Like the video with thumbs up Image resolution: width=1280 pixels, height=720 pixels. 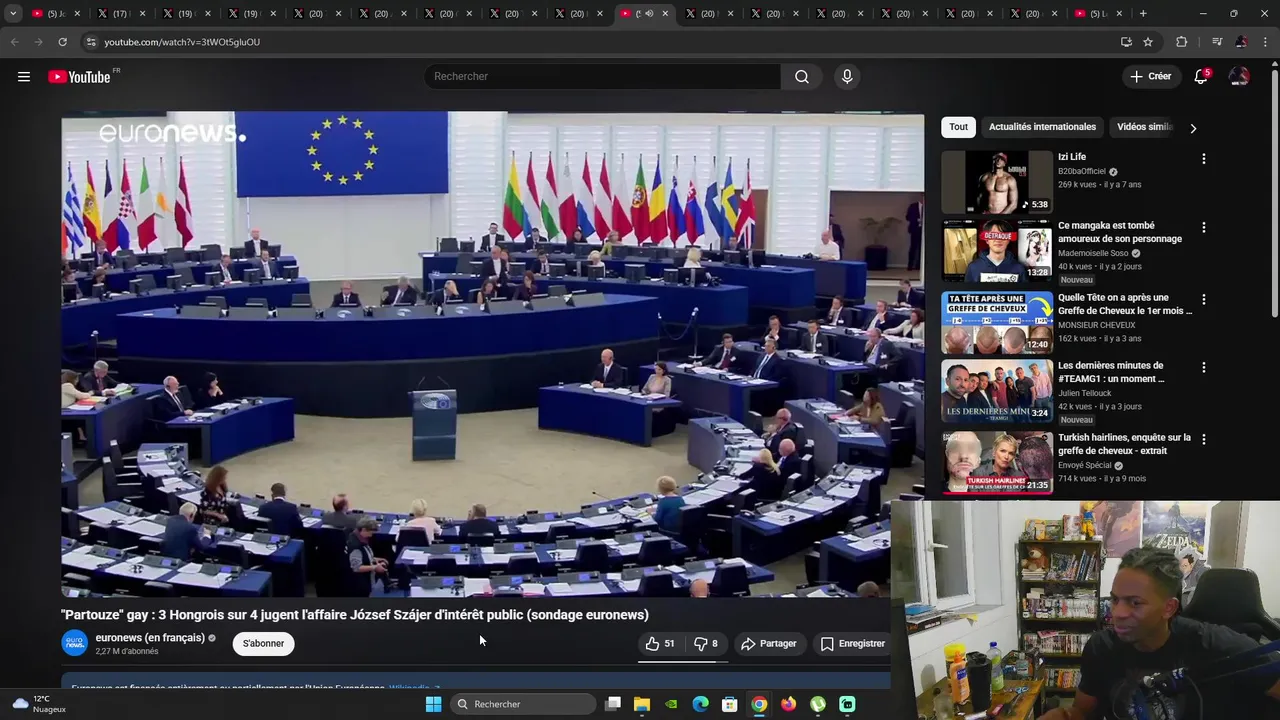pos(659,644)
